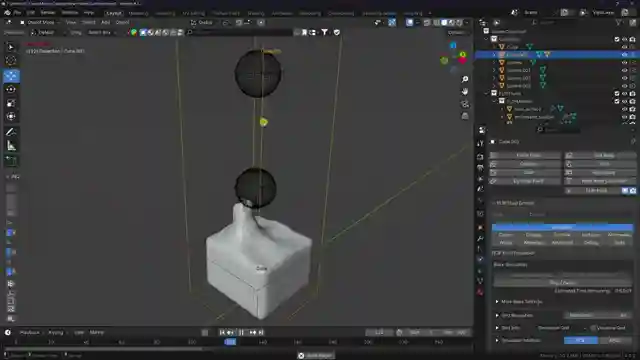The image size is (640, 360).
Task: Add Force Field physics
Action: tap(525, 155)
